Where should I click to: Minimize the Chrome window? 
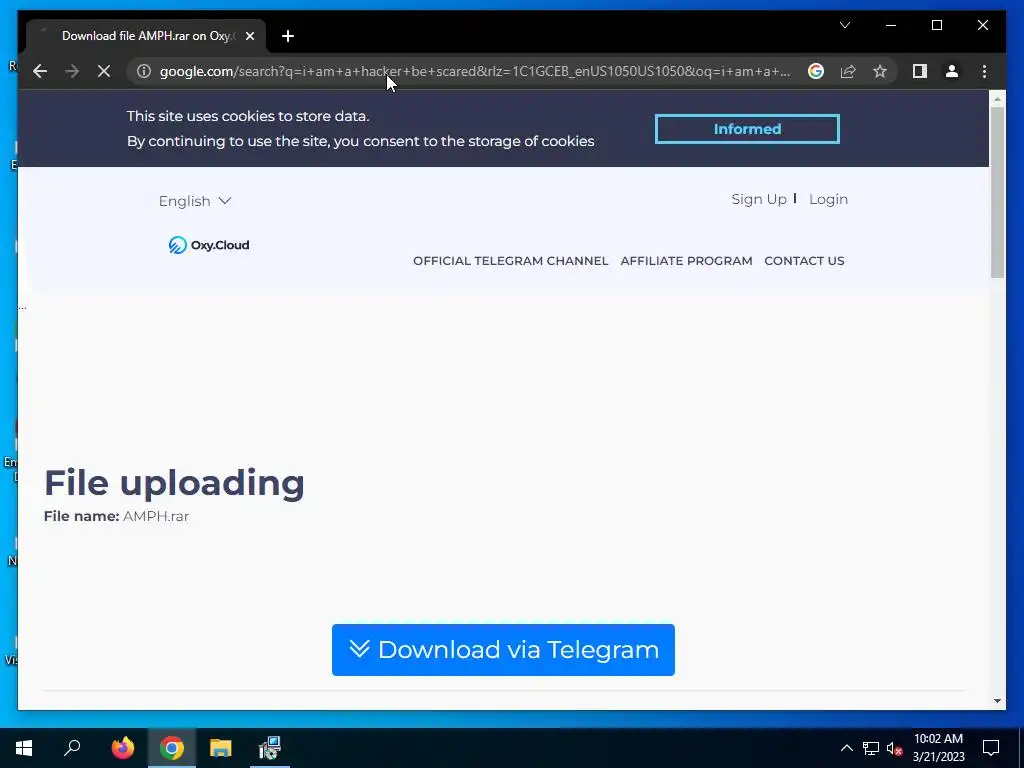(x=891, y=25)
